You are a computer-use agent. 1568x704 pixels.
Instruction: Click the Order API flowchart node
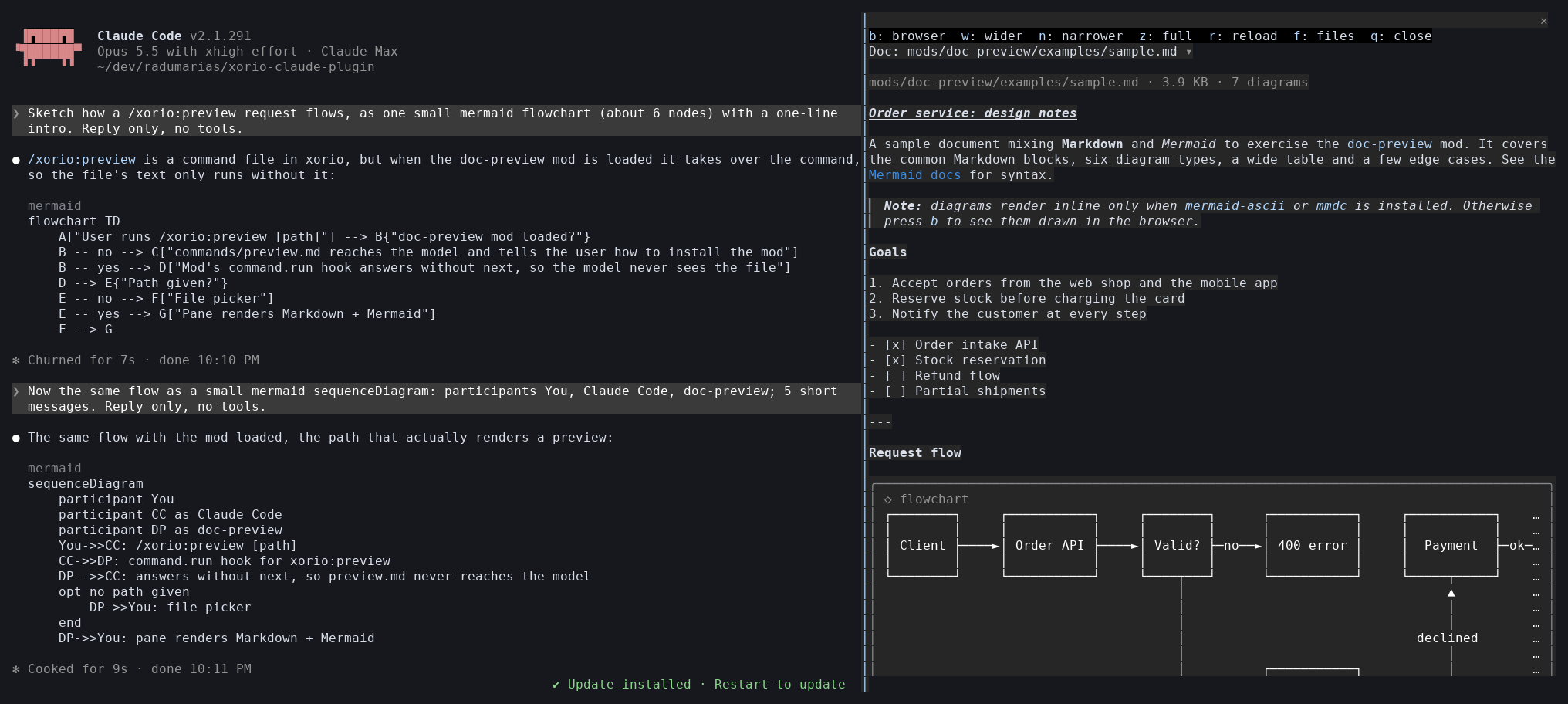pyautogui.click(x=1049, y=546)
